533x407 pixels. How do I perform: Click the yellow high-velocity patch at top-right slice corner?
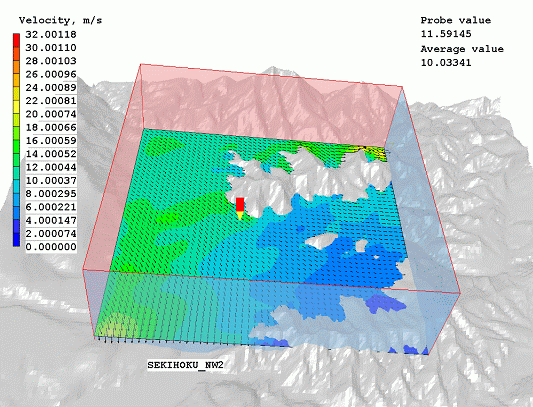coord(376,153)
